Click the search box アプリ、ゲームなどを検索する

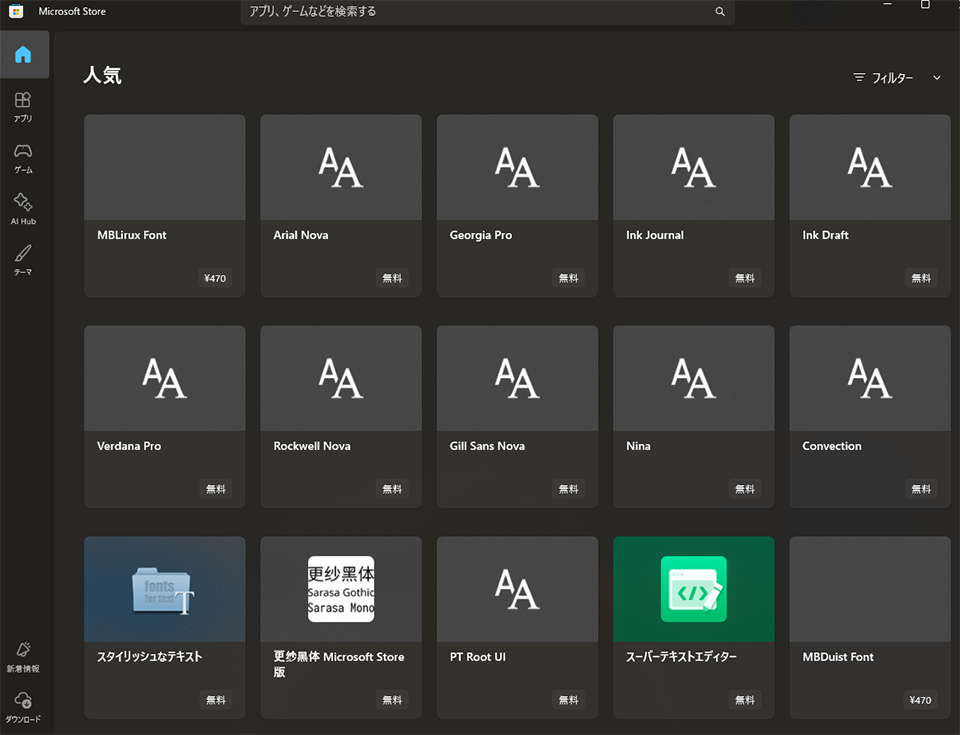[x=487, y=12]
